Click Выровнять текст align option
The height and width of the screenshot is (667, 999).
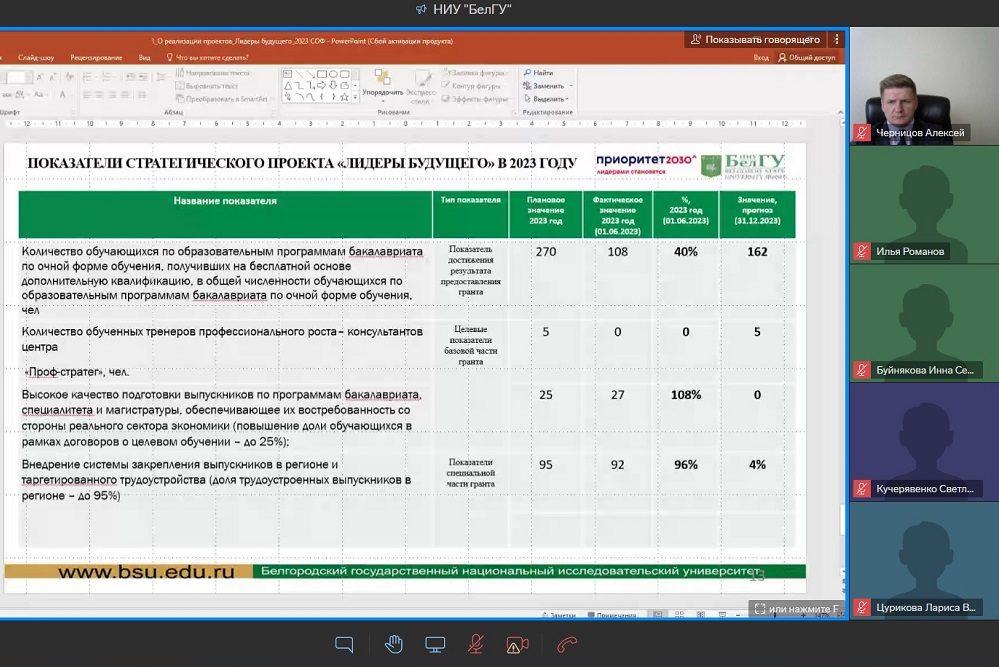[x=207, y=85]
